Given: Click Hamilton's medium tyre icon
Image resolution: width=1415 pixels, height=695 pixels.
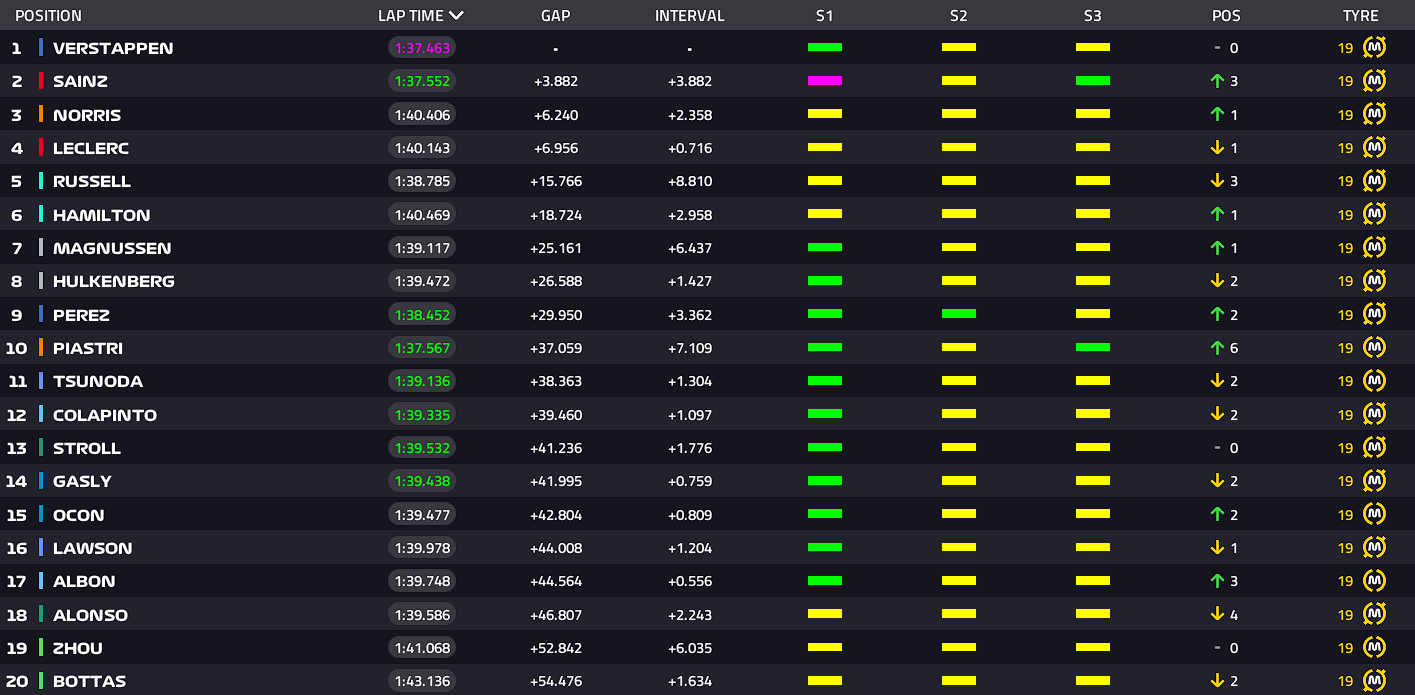Looking at the screenshot, I should point(1374,215).
